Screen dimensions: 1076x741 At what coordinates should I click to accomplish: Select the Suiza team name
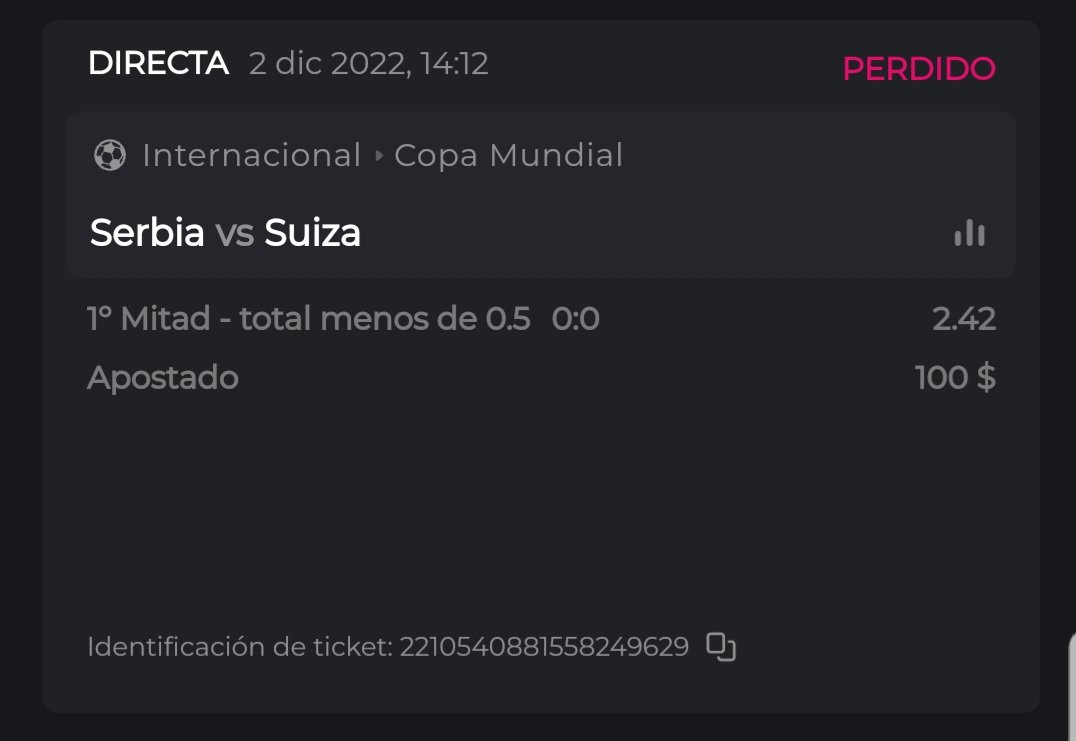point(312,233)
